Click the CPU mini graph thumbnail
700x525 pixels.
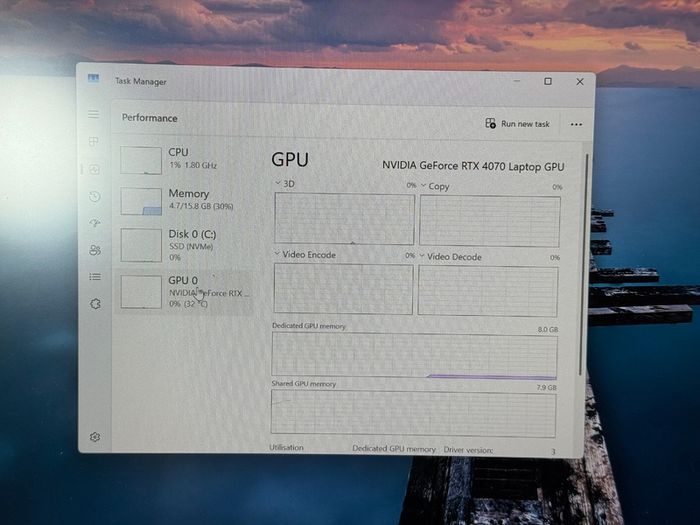pos(141,160)
